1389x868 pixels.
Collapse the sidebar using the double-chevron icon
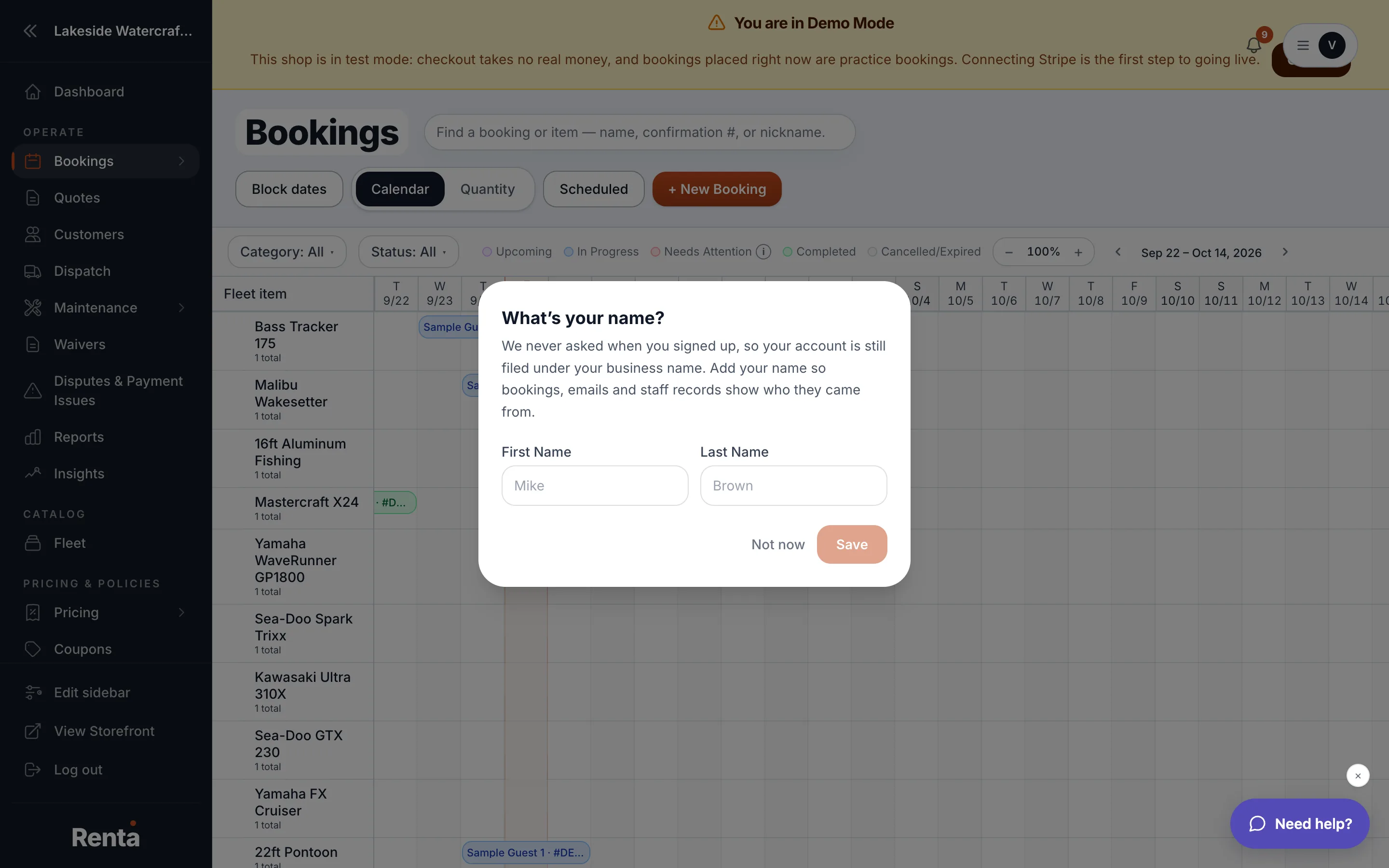point(30,31)
